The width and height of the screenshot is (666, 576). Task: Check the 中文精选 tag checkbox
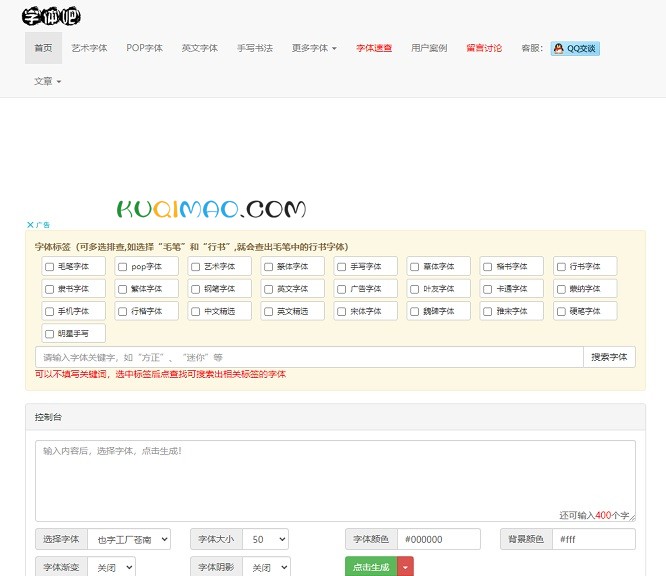(195, 311)
